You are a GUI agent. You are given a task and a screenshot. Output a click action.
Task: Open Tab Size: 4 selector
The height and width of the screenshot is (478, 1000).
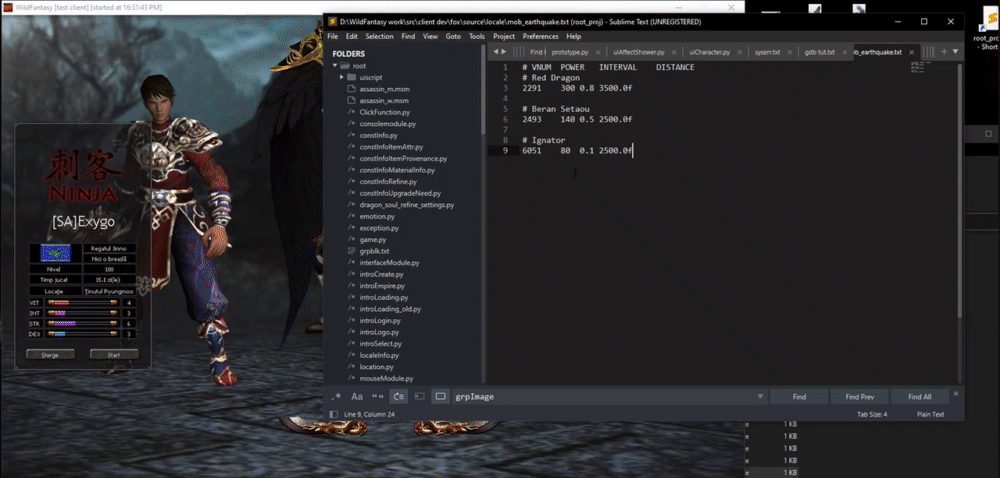tap(872, 414)
